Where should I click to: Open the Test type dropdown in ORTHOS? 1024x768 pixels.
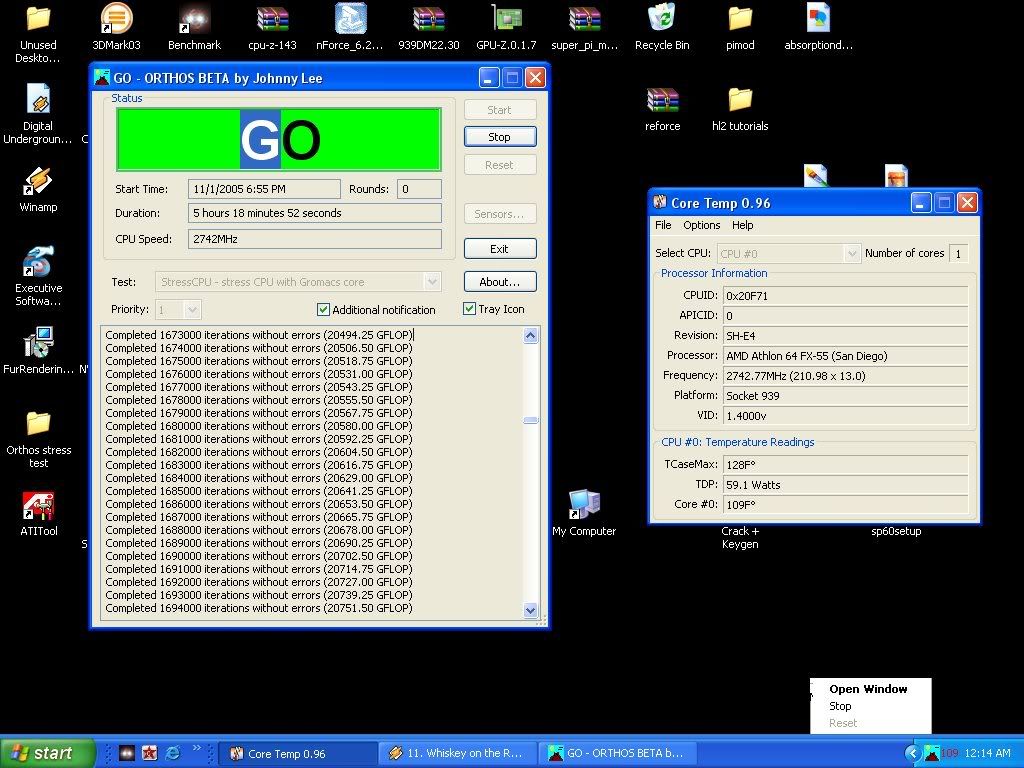(432, 282)
